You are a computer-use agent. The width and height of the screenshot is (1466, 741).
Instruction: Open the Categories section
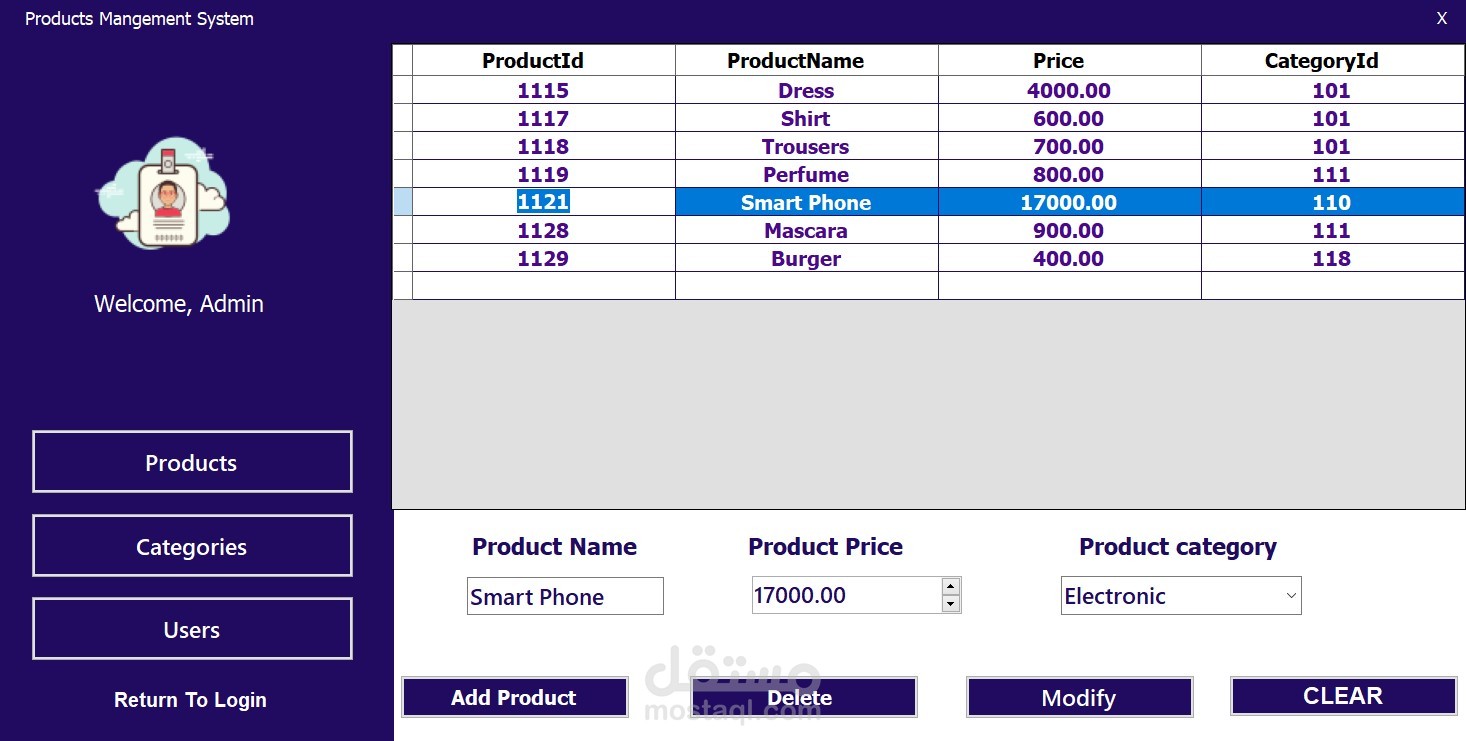click(x=192, y=546)
